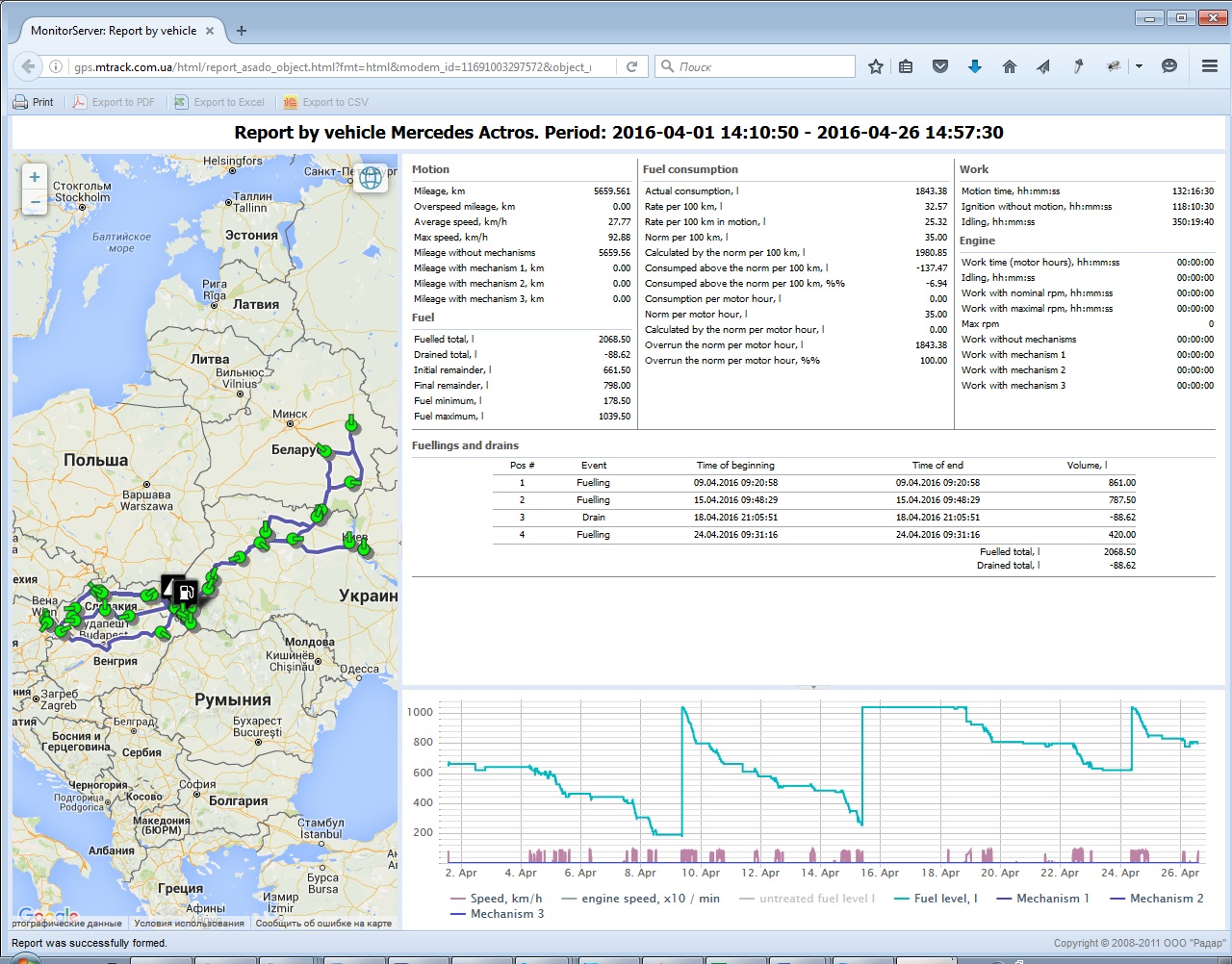Open the browser hamburger menu

(1210, 66)
